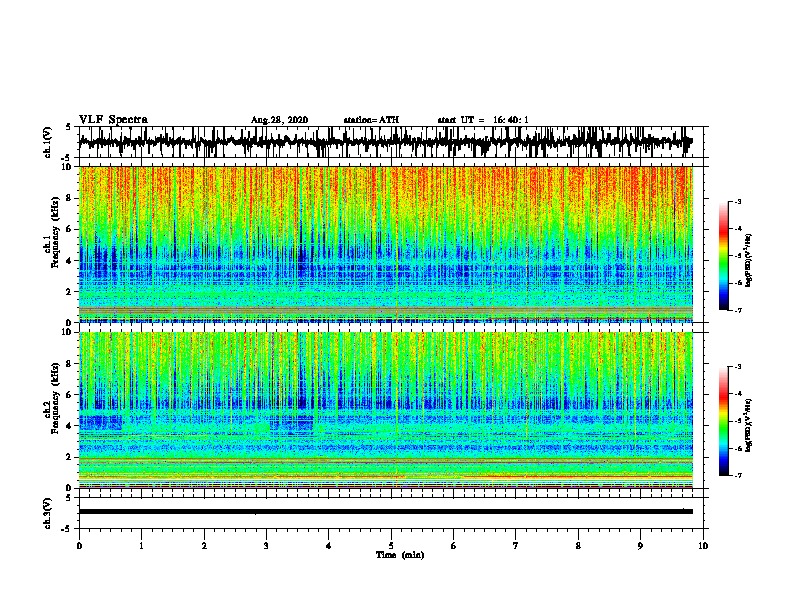Screen dimensions: 792x612
Task: Click the 'ch.3(V)' axis label at bottom
Action: (x=48, y=513)
